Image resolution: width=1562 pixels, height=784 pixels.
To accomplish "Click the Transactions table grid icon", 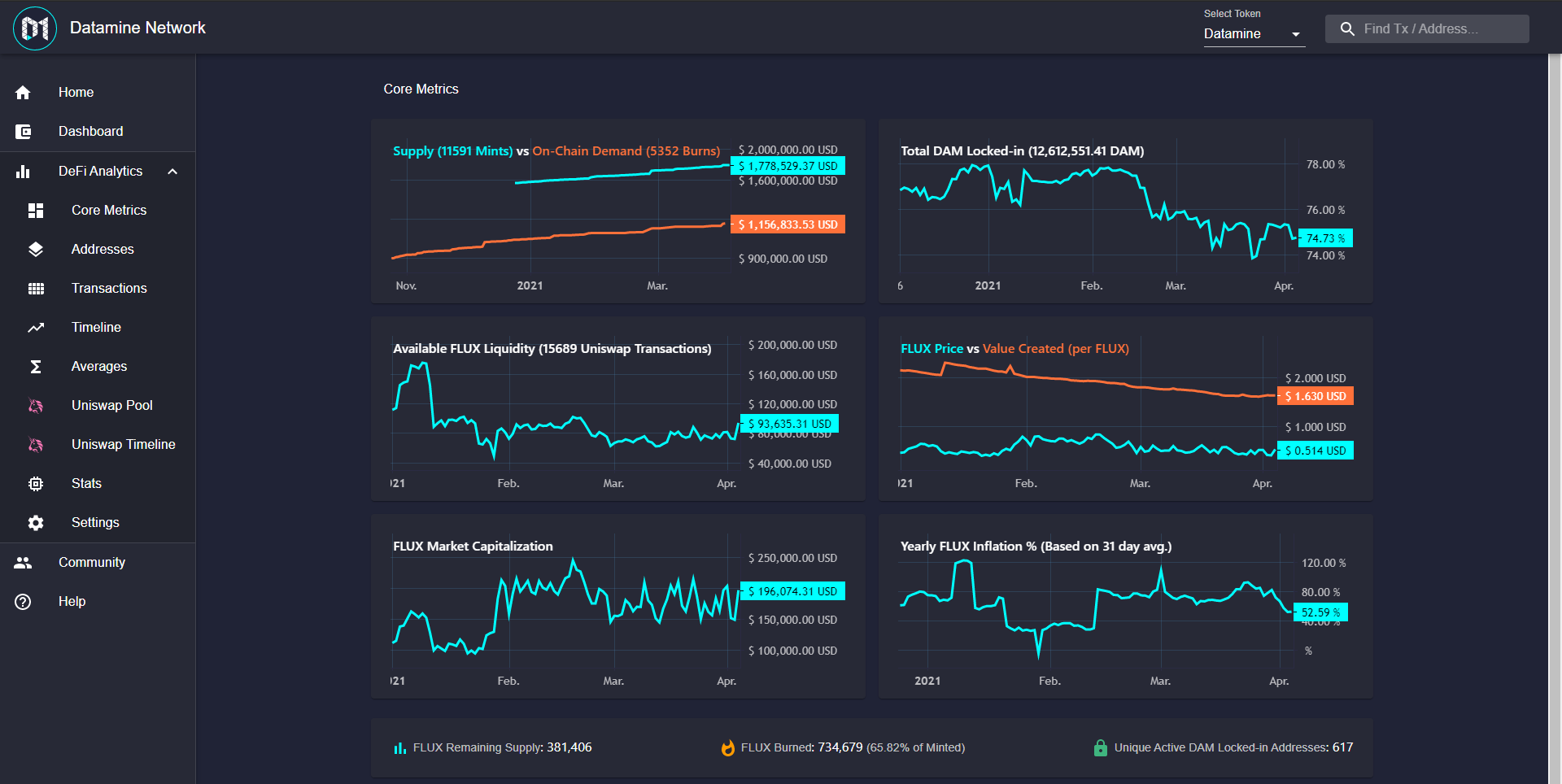I will [36, 289].
